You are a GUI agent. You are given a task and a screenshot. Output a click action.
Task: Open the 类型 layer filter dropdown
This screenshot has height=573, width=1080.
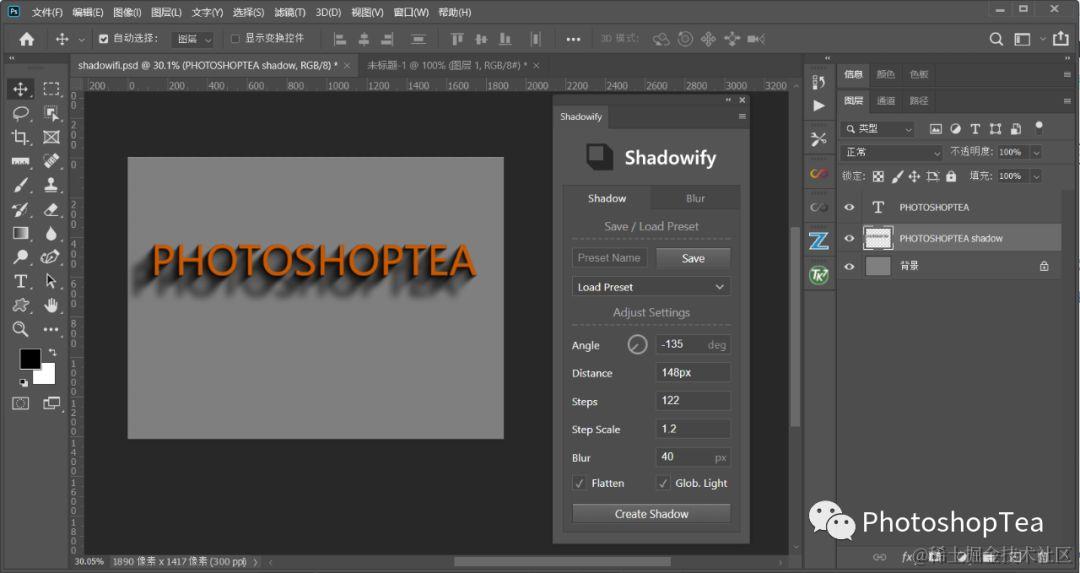tap(878, 129)
